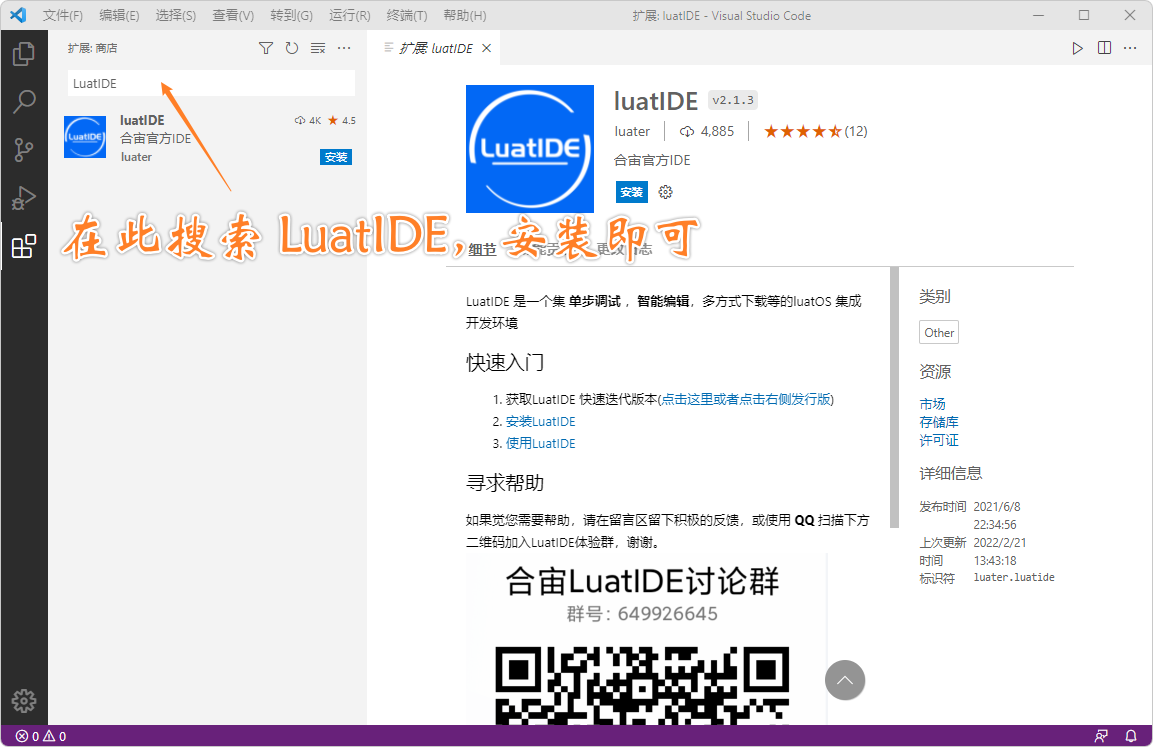Open the 帮助(H) menu
The height and width of the screenshot is (747, 1153).
point(465,15)
